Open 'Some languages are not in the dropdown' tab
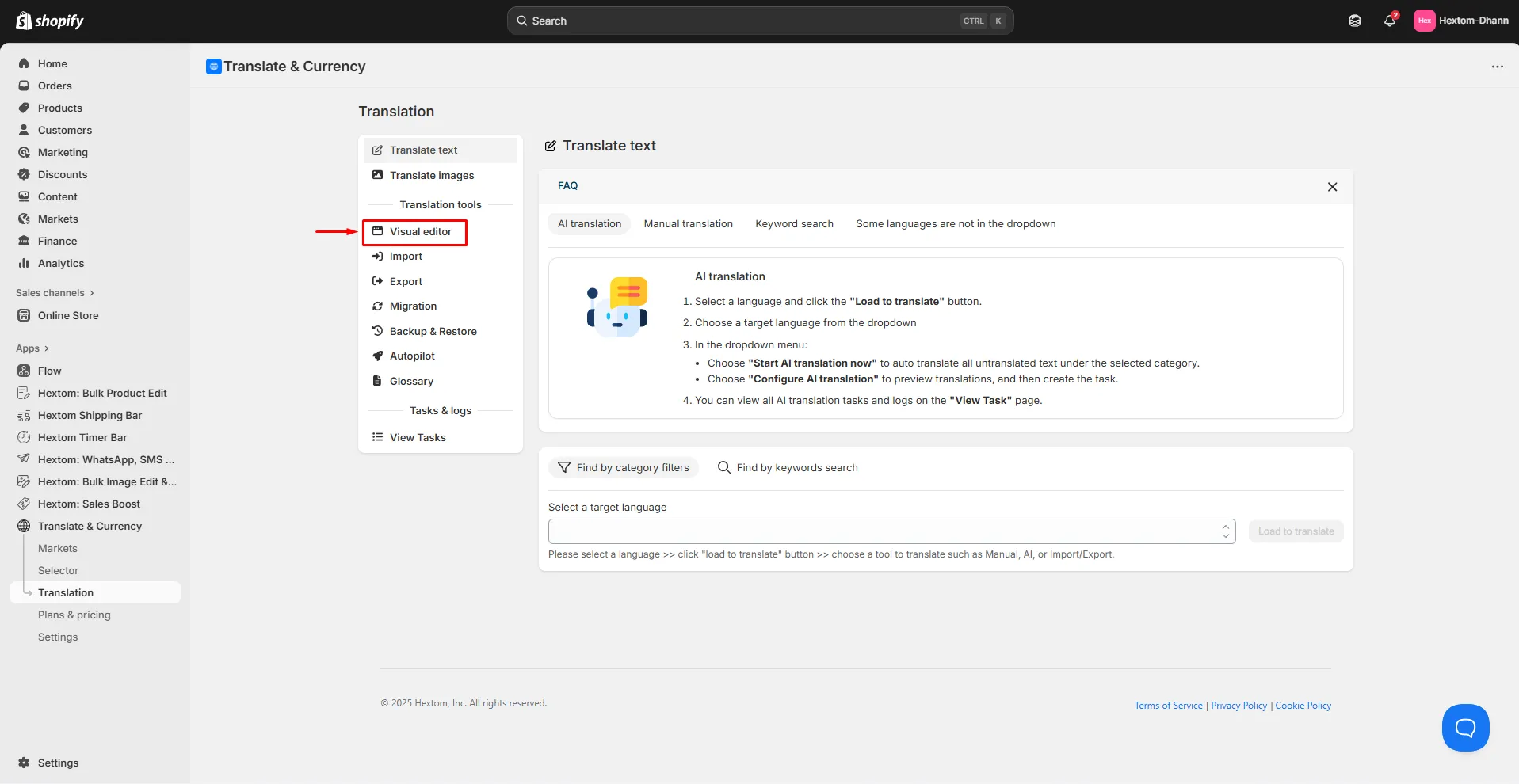 (956, 224)
